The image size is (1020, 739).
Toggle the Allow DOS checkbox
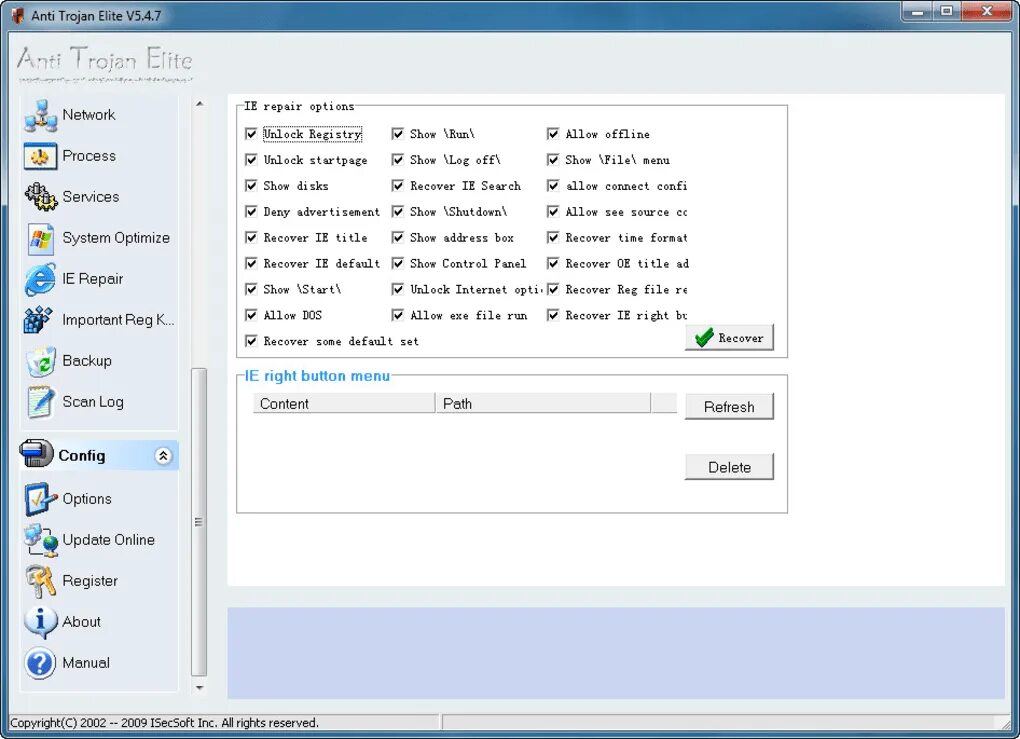point(251,316)
